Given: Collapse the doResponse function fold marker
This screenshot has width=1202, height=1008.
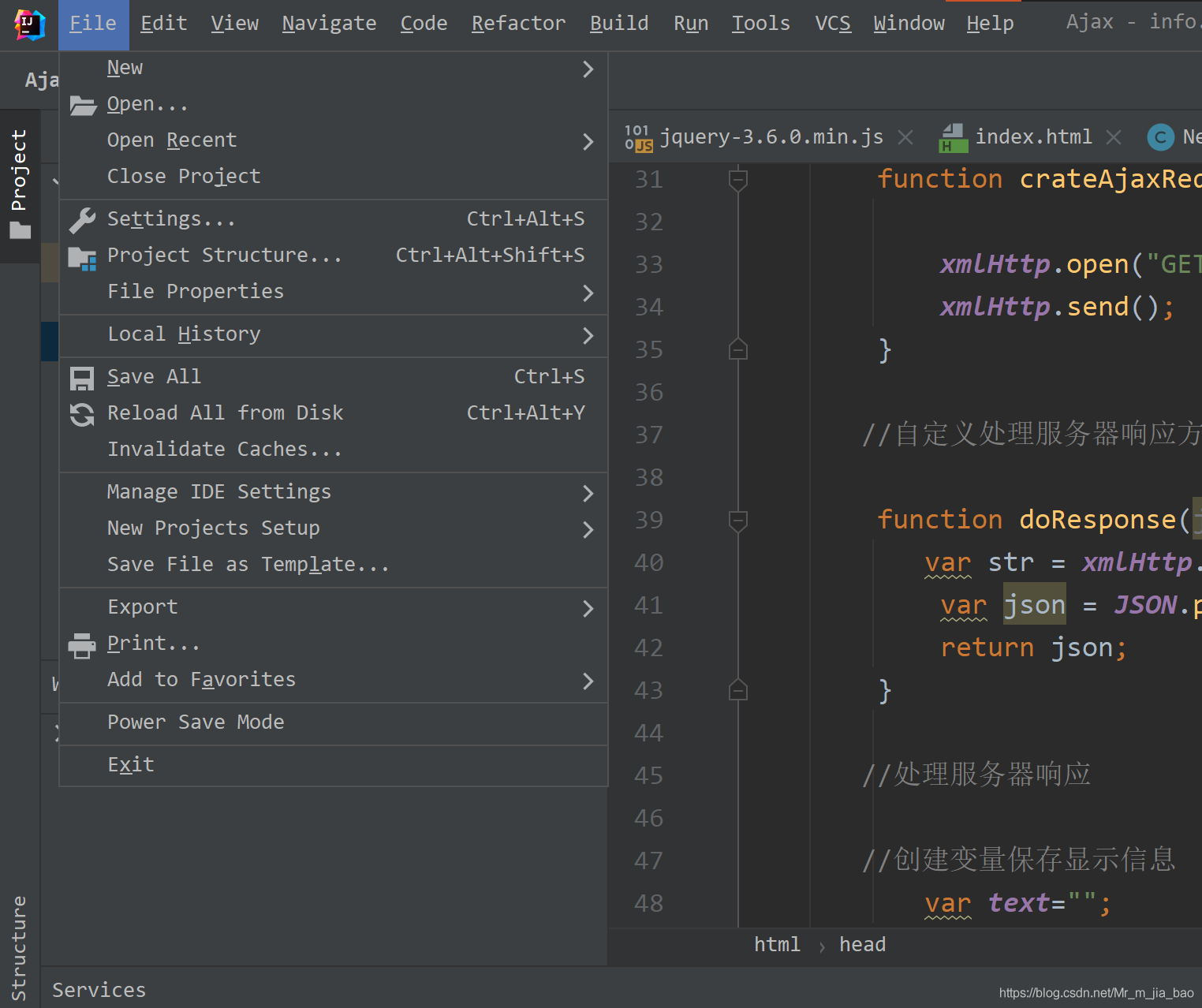Looking at the screenshot, I should click(x=738, y=521).
